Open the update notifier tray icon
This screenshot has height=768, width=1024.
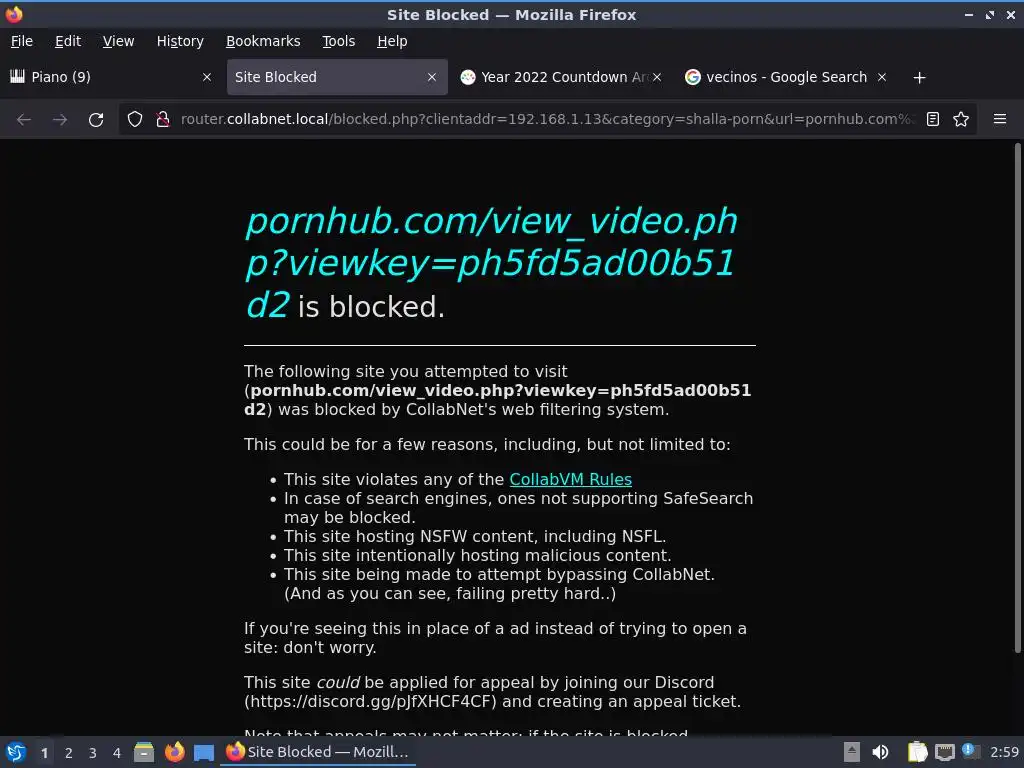[x=971, y=751]
